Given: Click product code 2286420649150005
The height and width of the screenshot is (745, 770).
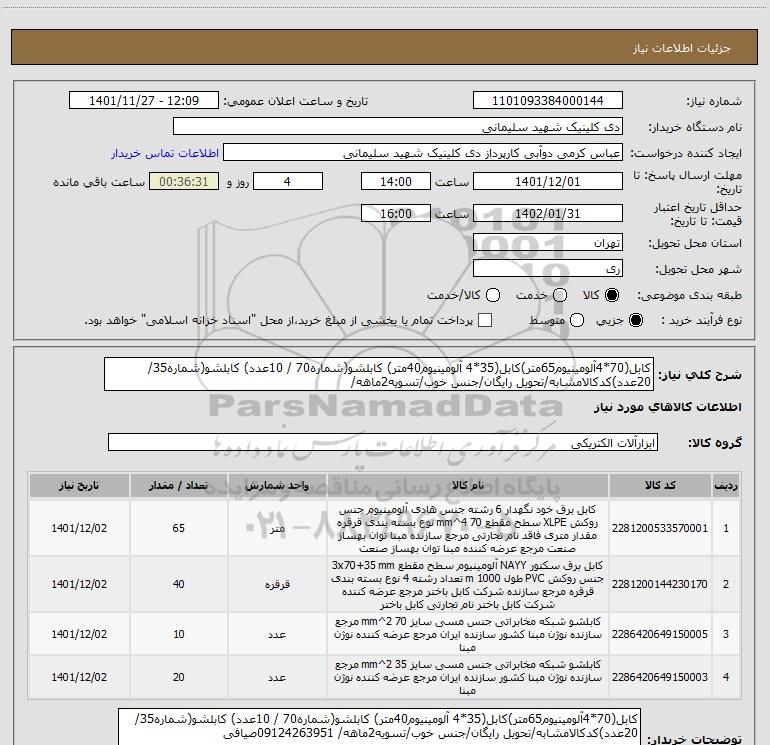Looking at the screenshot, I should pos(660,635).
